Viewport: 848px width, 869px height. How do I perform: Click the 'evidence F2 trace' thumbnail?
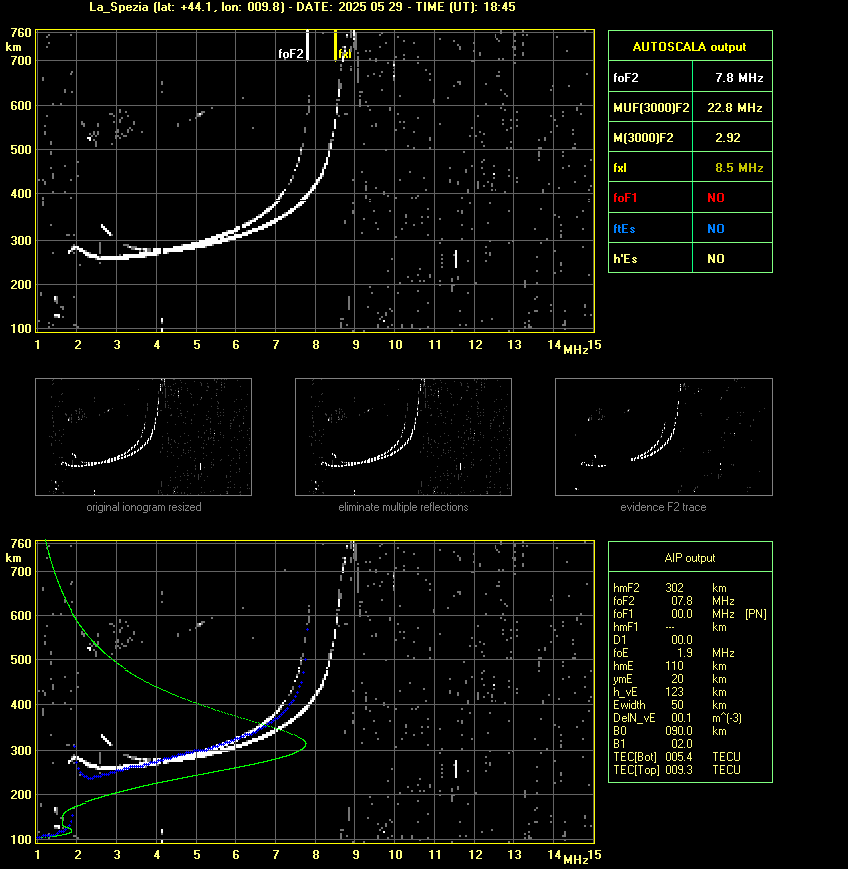point(664,437)
